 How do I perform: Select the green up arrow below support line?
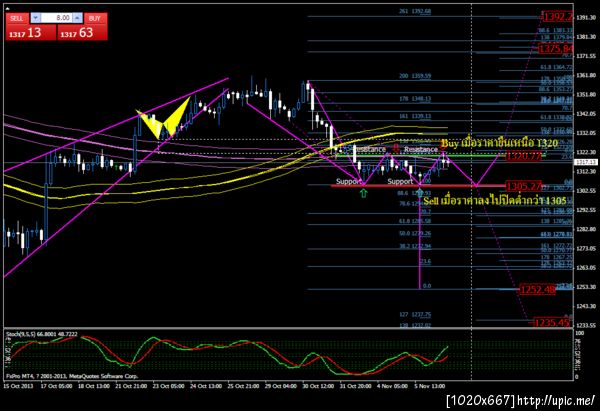(363, 193)
